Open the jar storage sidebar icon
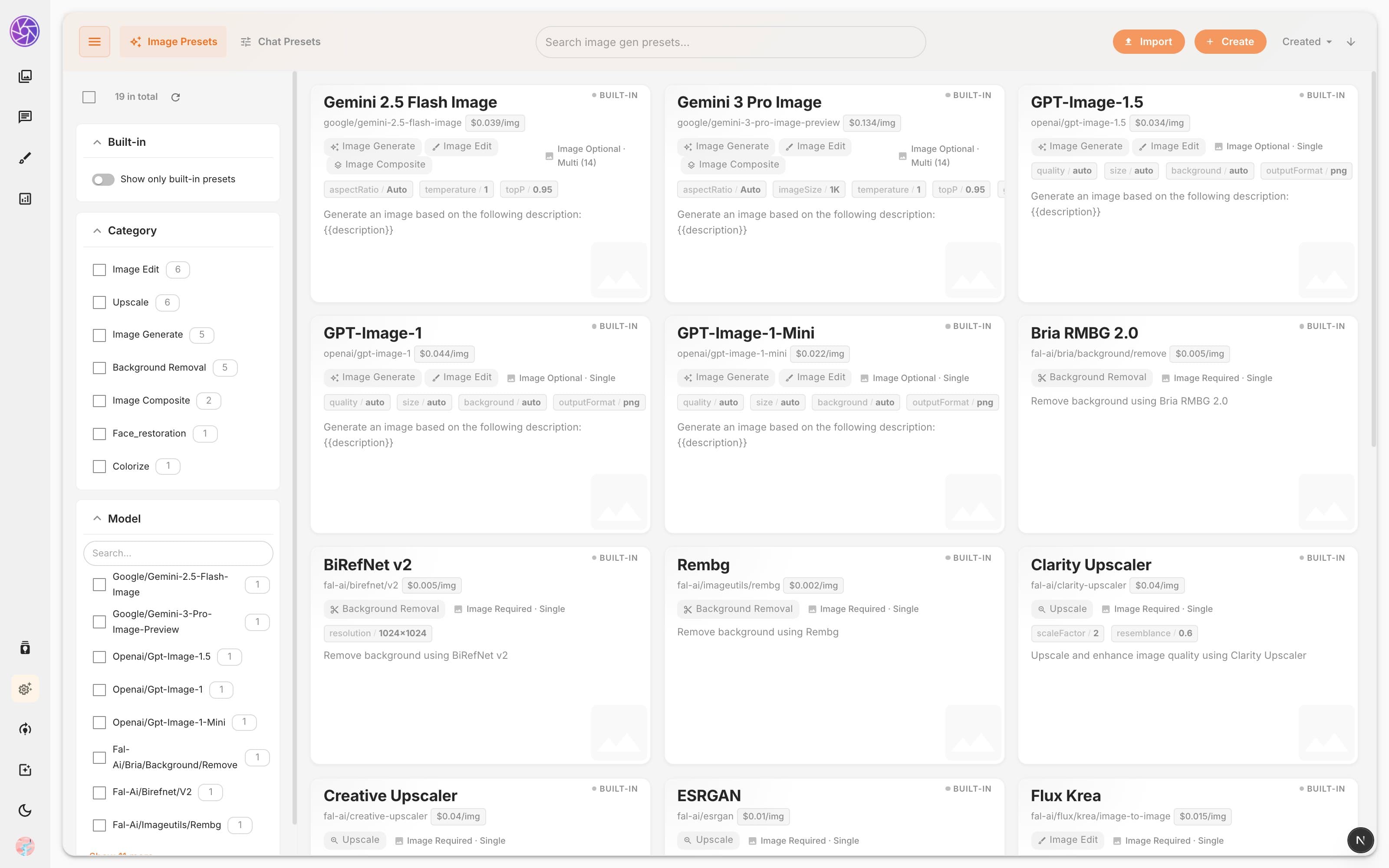Viewport: 1389px width, 868px height. coord(25,648)
